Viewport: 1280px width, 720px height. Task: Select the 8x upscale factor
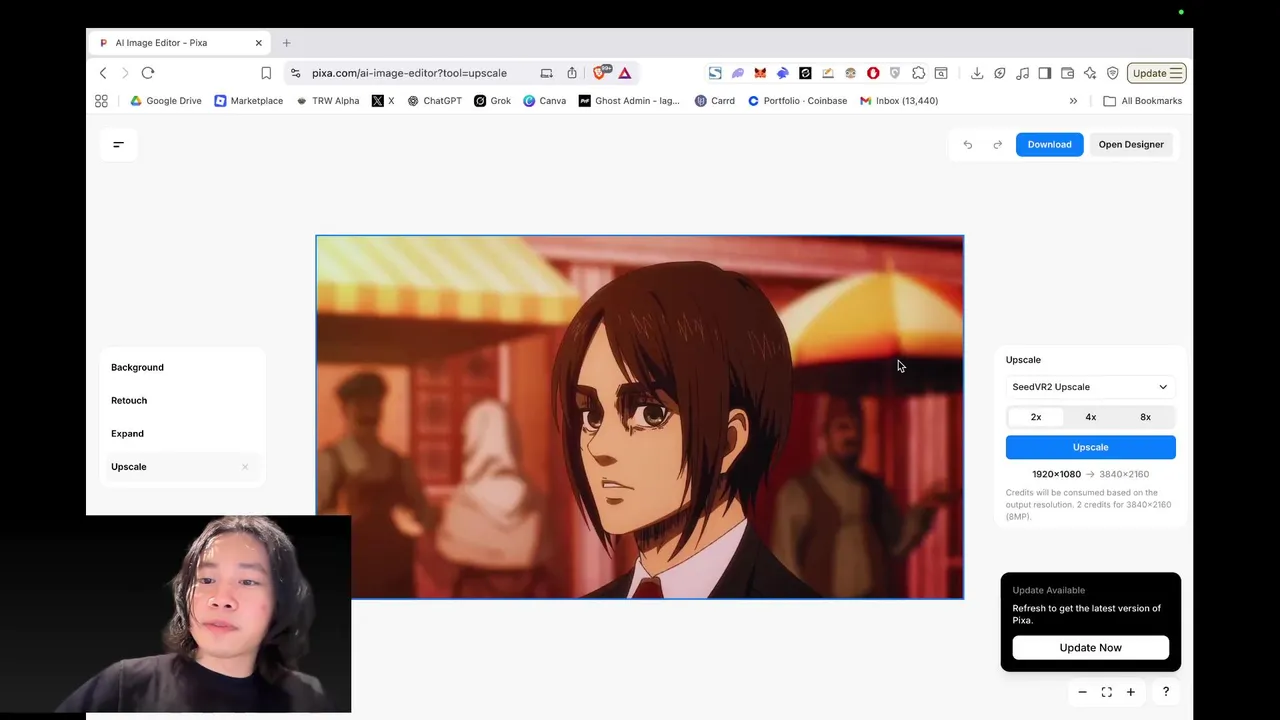pos(1145,417)
